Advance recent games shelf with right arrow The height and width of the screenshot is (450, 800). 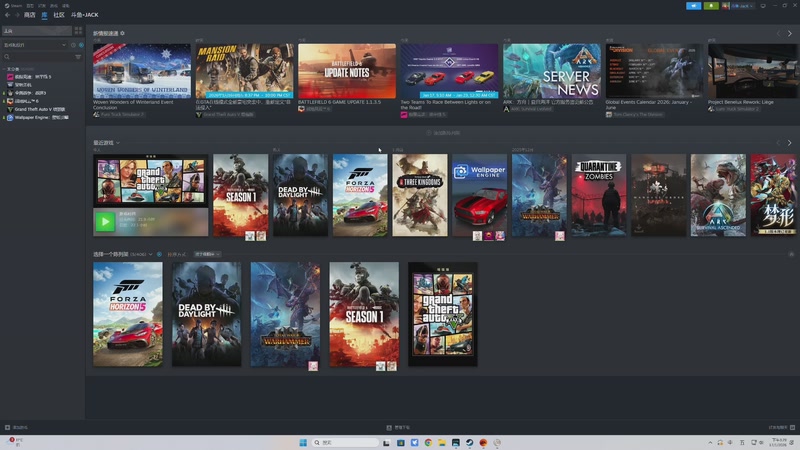tap(790, 143)
